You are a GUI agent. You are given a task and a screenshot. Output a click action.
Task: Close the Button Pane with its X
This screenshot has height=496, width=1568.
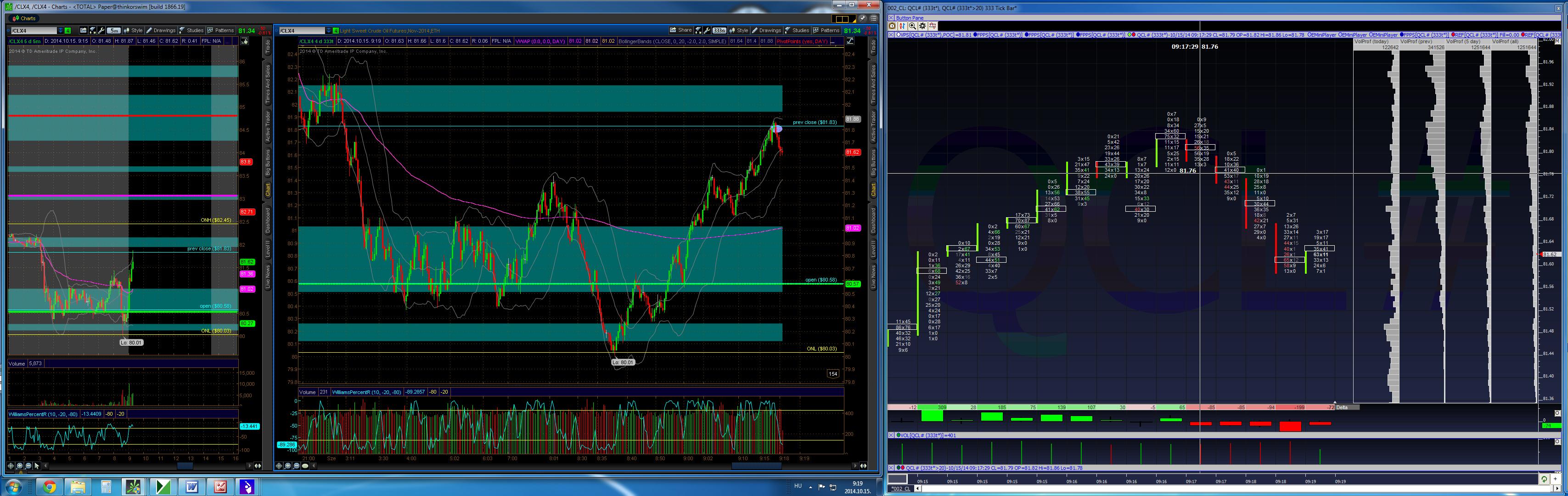click(x=891, y=18)
